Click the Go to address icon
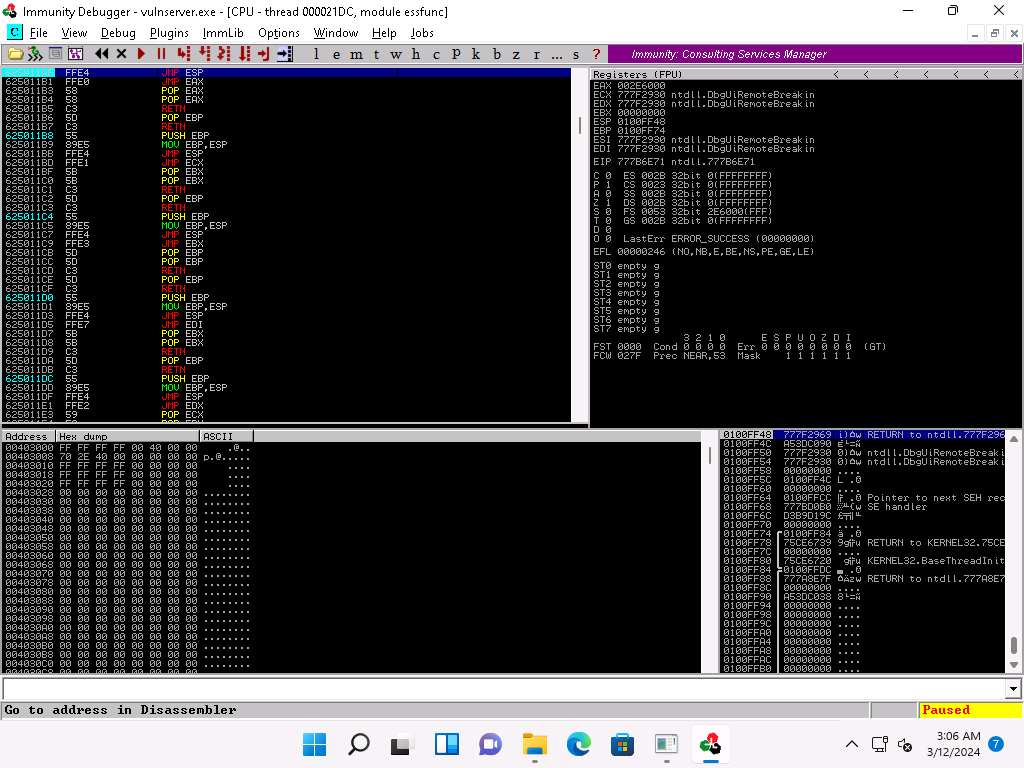Image resolution: width=1024 pixels, height=768 pixels. tap(284, 53)
